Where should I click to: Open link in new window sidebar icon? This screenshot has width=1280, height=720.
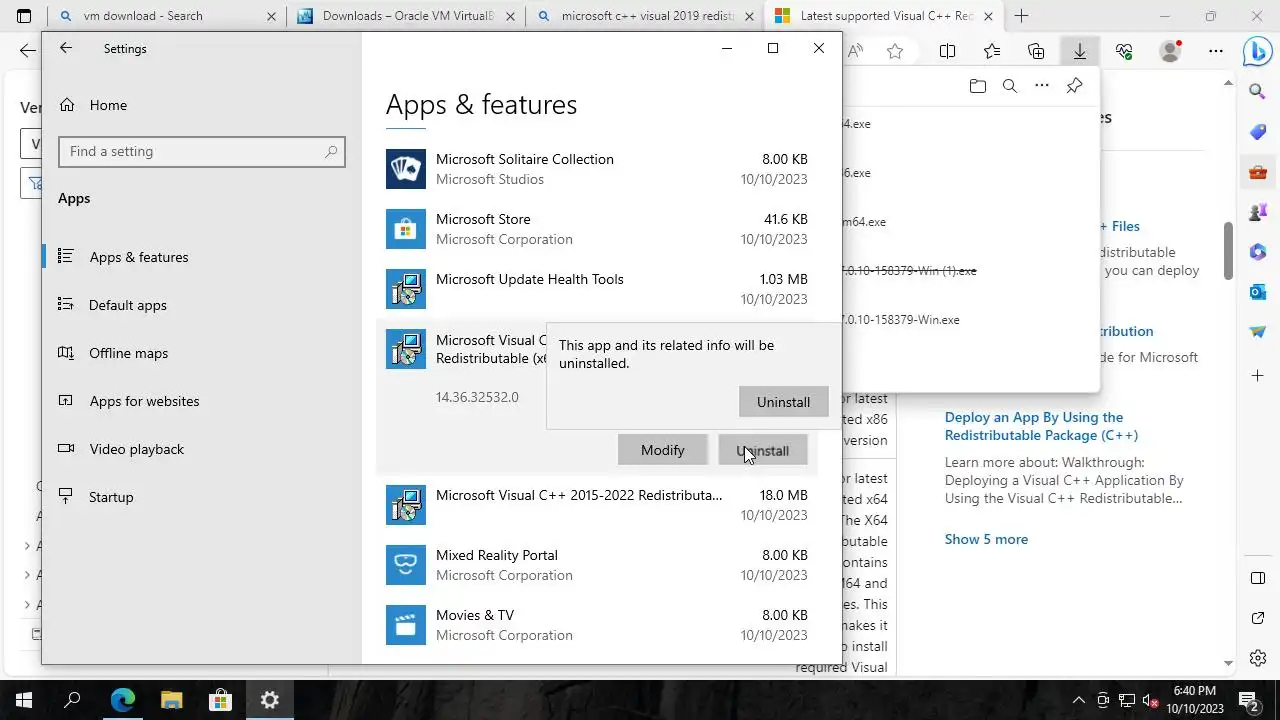1258,619
